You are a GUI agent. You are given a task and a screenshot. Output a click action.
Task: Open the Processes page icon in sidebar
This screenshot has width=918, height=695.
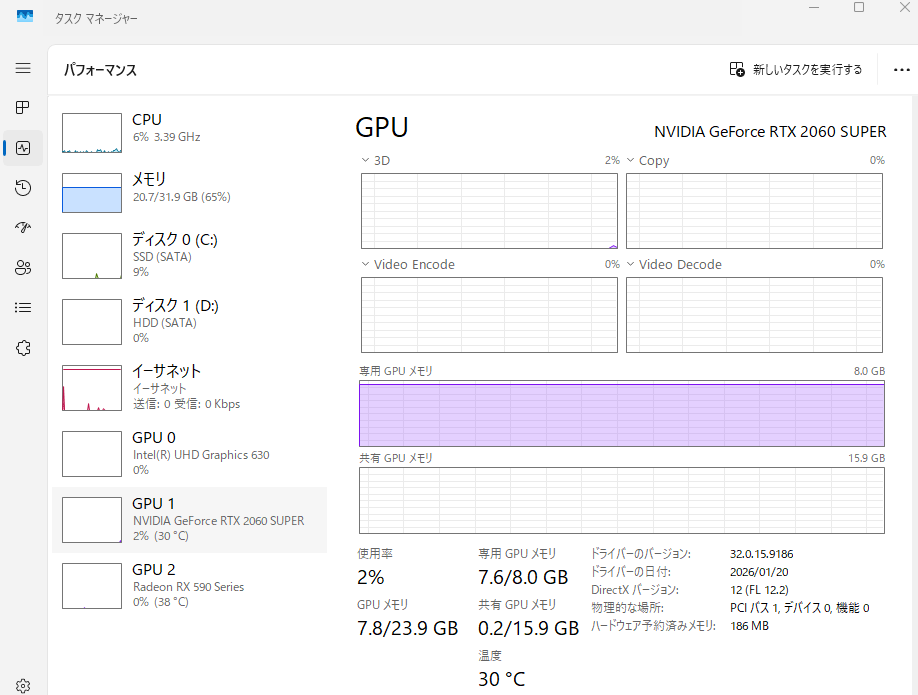click(23, 108)
